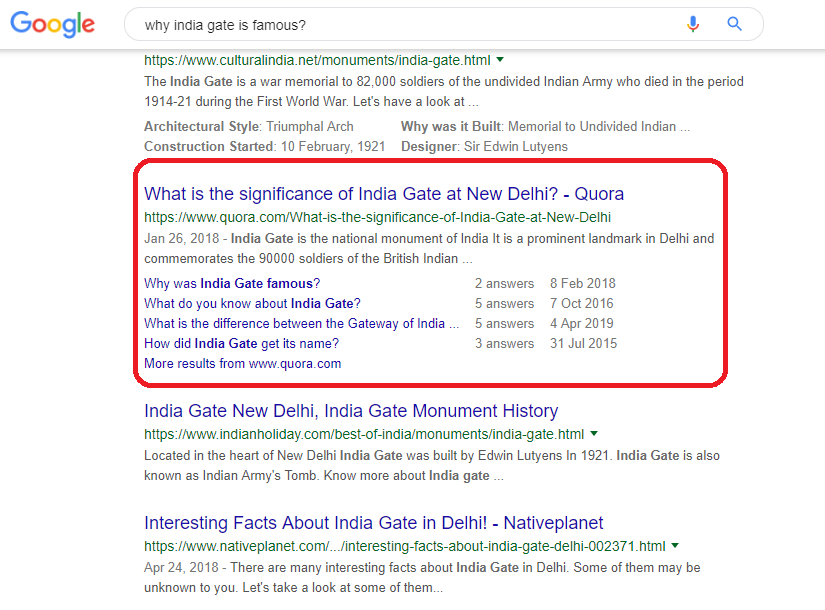This screenshot has height=610, width=825.
Task: Open Nativeplanet Interesting Facts result title
Action: pos(373,523)
